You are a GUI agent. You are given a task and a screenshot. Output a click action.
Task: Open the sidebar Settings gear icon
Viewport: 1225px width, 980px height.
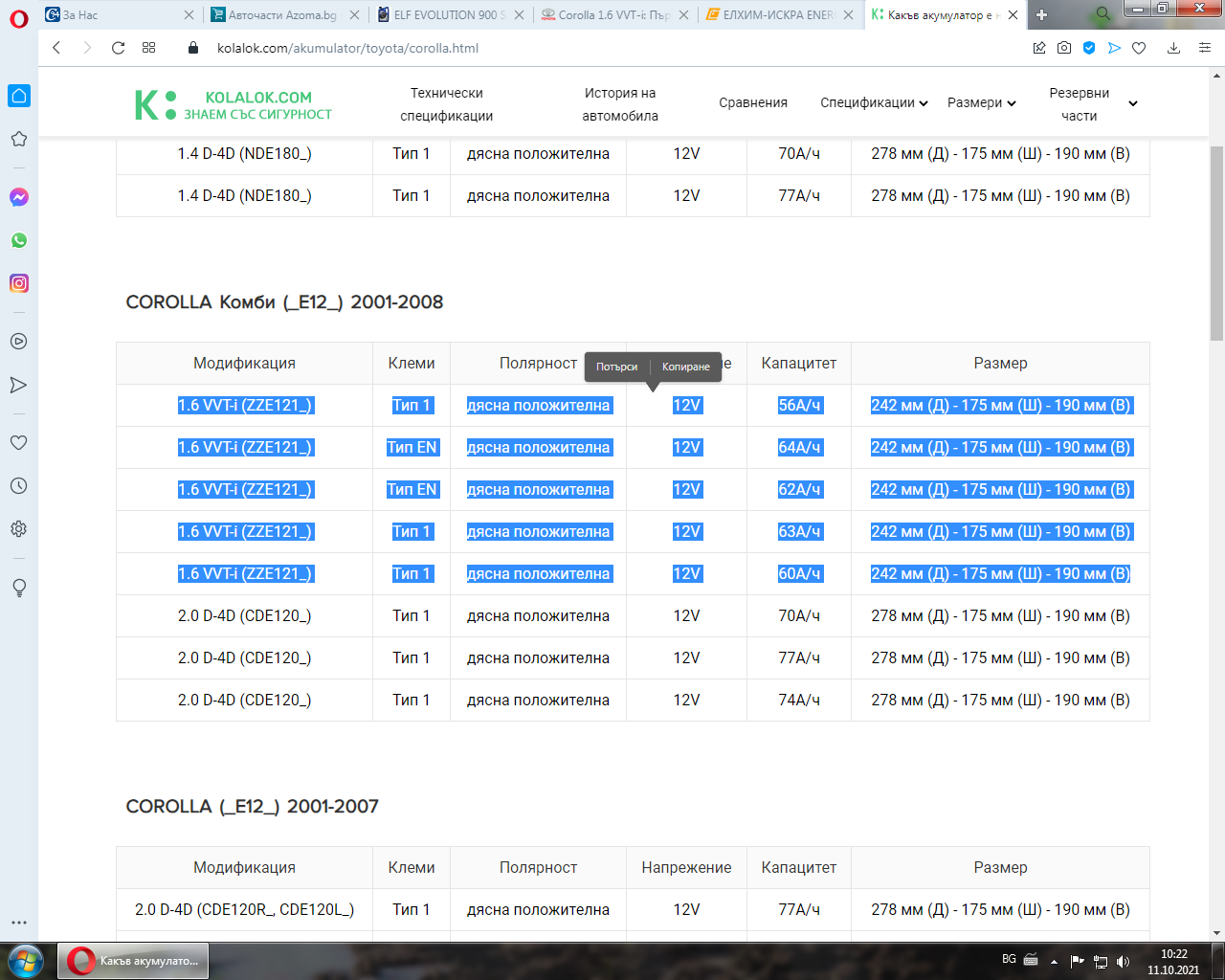(x=18, y=529)
